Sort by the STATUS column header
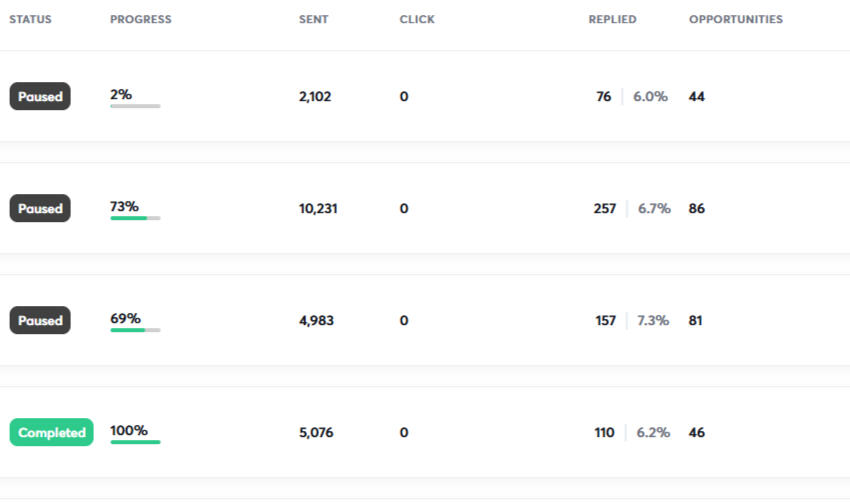This screenshot has width=850, height=503. (30, 20)
